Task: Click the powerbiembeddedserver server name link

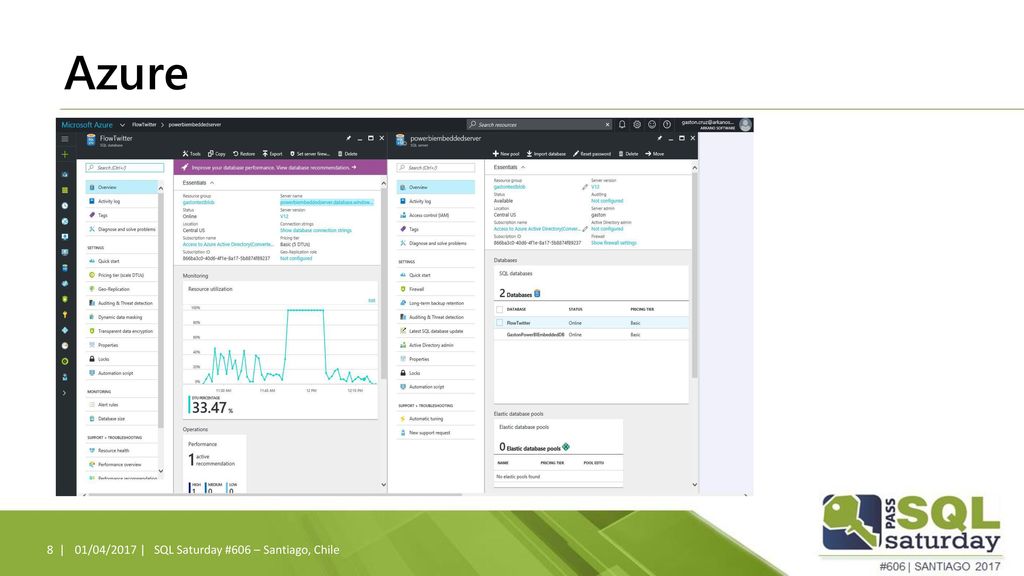Action: click(327, 202)
